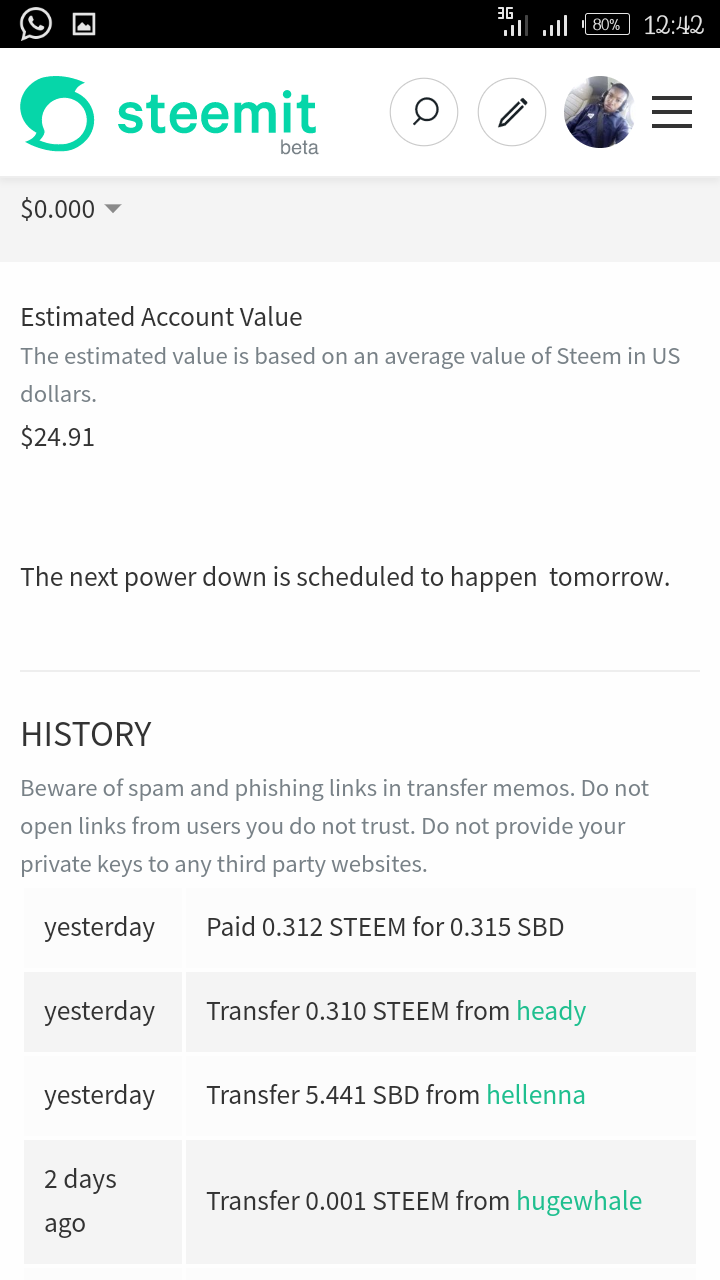720x1280 pixels.
Task: Open hugewhale's profile link
Action: (x=579, y=1200)
